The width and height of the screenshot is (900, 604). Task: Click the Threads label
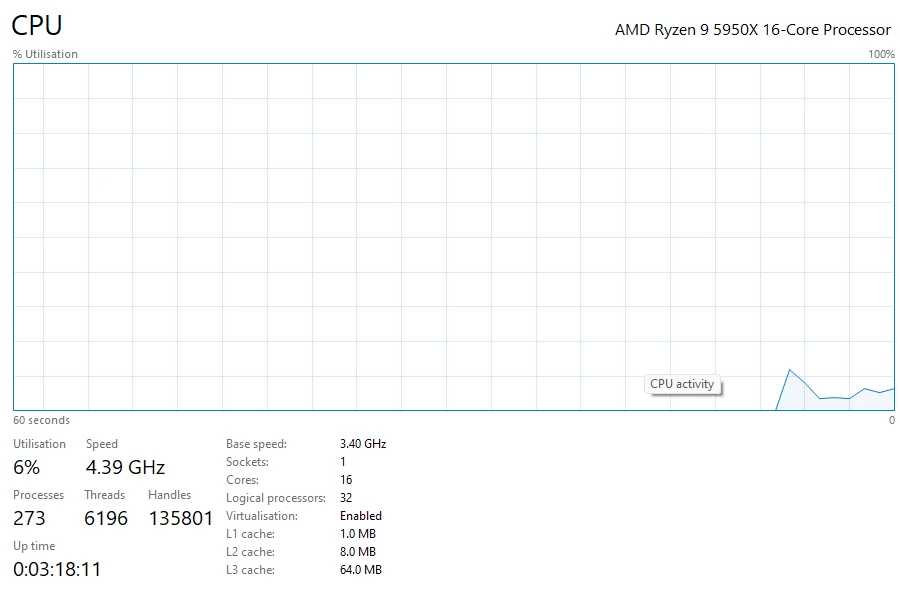104,495
